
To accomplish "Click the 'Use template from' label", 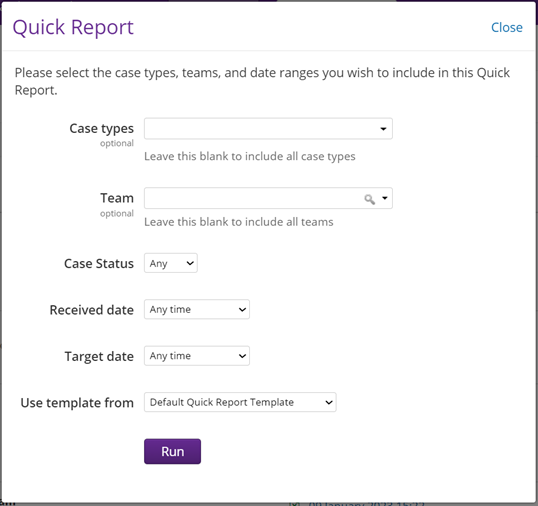I will coord(77,403).
